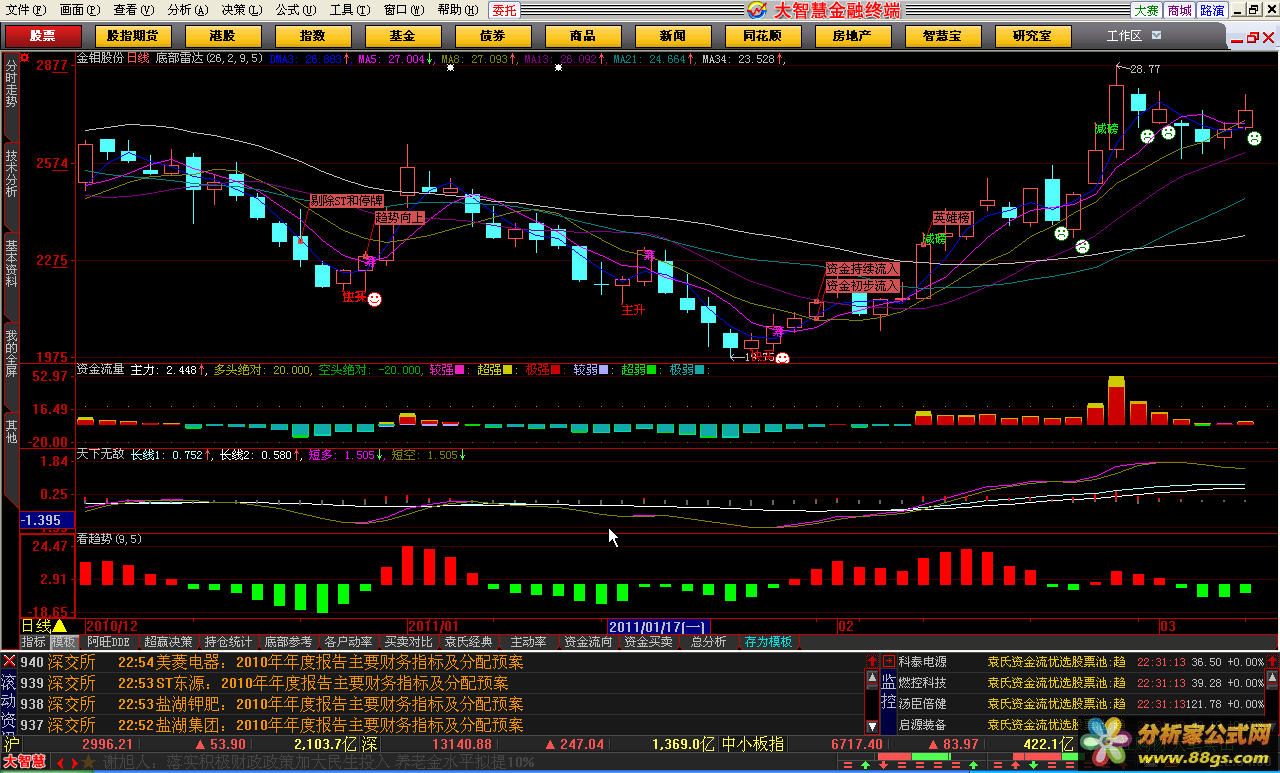Click the 商城 link in title bar

(x=1179, y=10)
